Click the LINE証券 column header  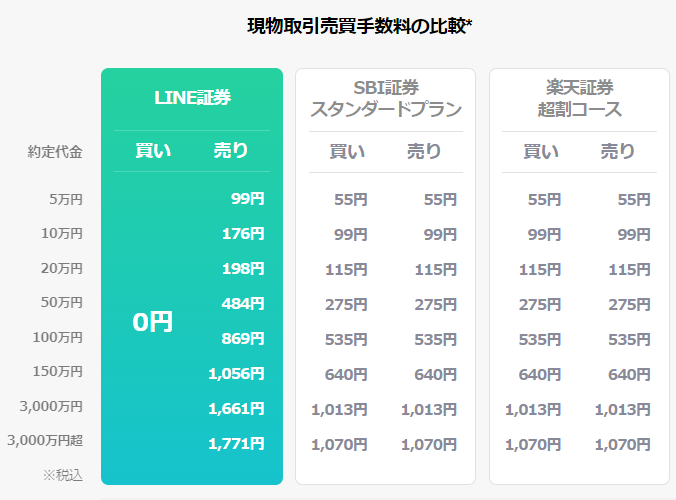point(192,97)
